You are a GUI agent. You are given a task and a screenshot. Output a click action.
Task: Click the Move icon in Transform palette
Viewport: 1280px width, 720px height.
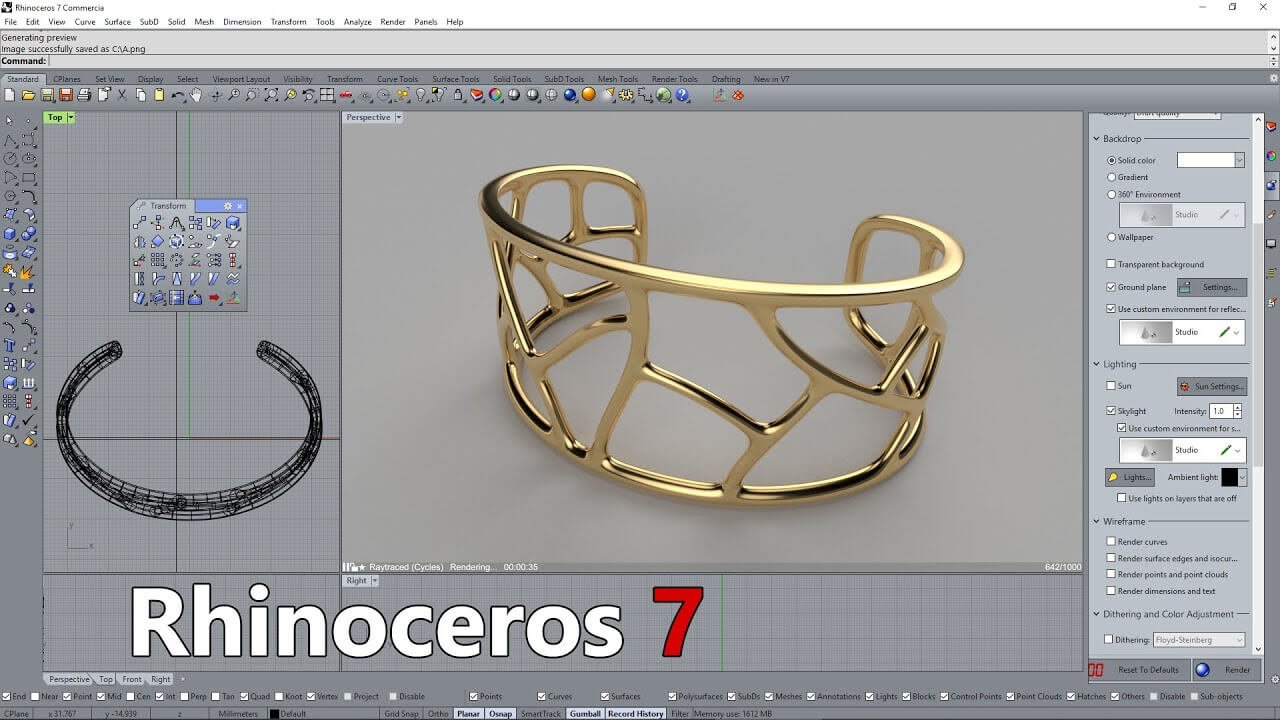(x=139, y=223)
